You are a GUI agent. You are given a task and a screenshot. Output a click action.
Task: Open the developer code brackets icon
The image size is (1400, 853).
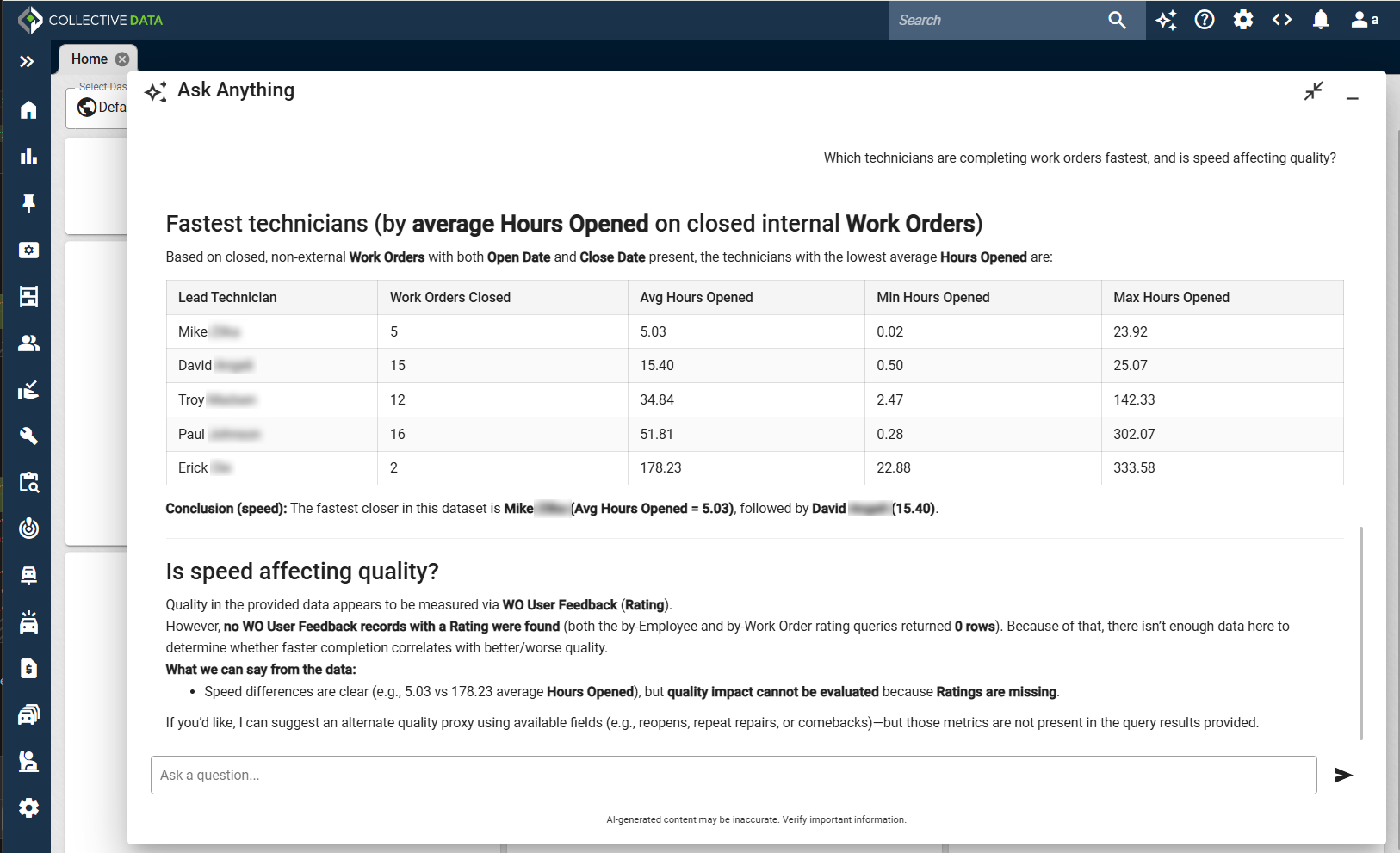click(x=1281, y=20)
